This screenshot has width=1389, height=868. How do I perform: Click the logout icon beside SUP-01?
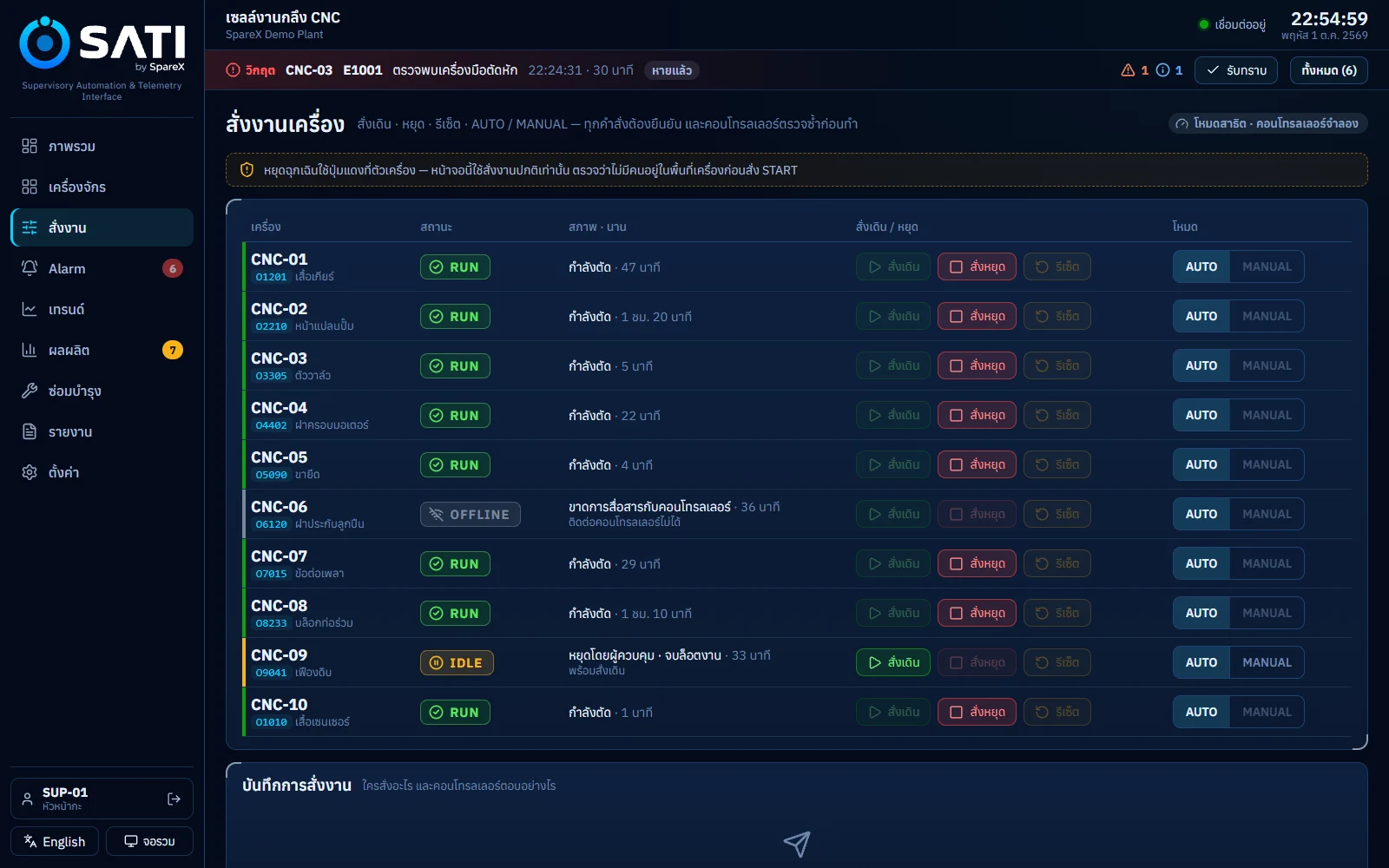174,799
